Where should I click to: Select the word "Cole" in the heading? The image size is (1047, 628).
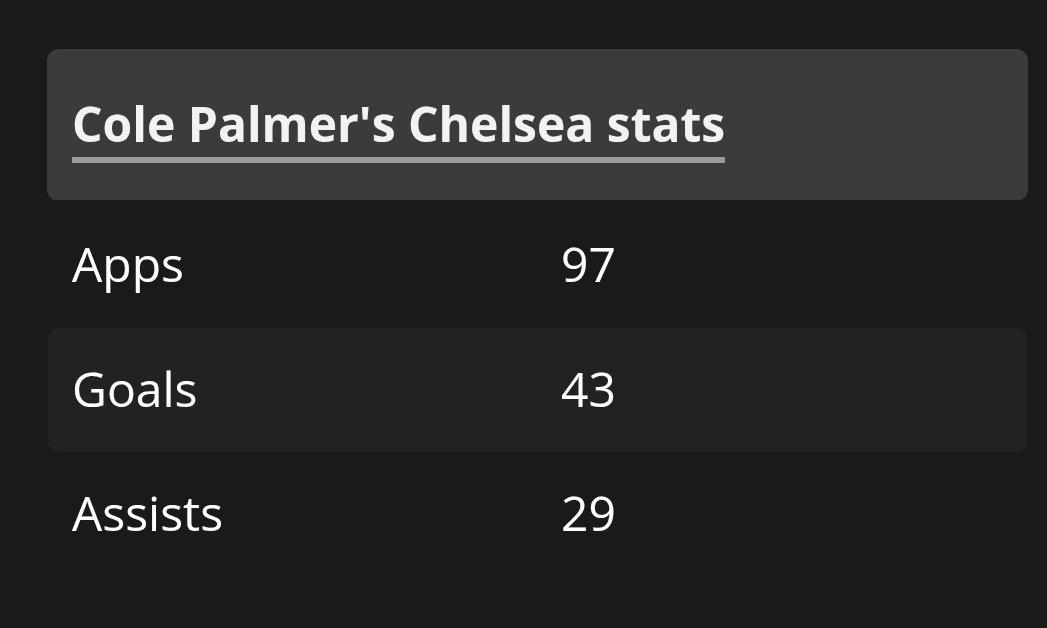point(124,125)
